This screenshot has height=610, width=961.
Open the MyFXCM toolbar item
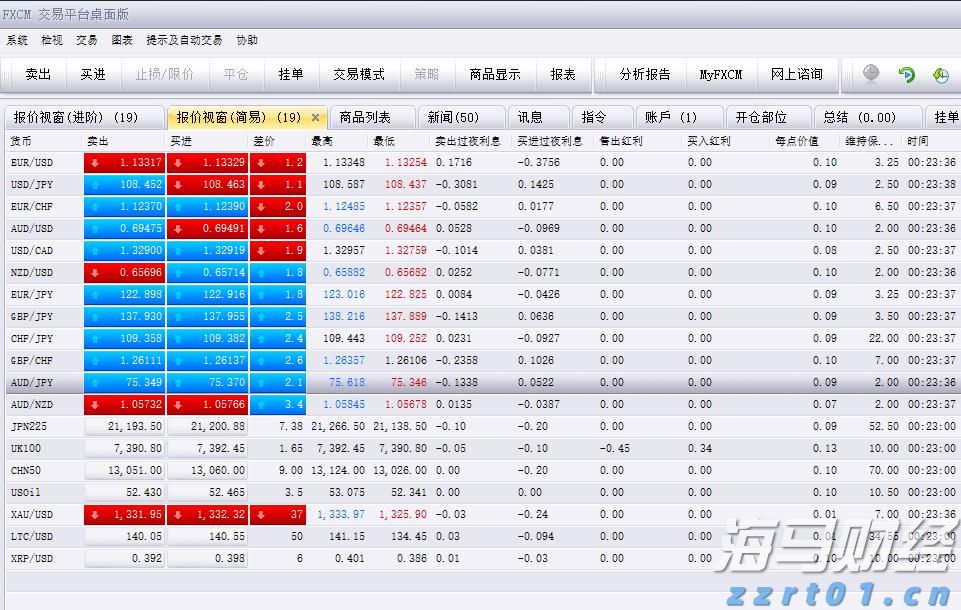pos(722,73)
